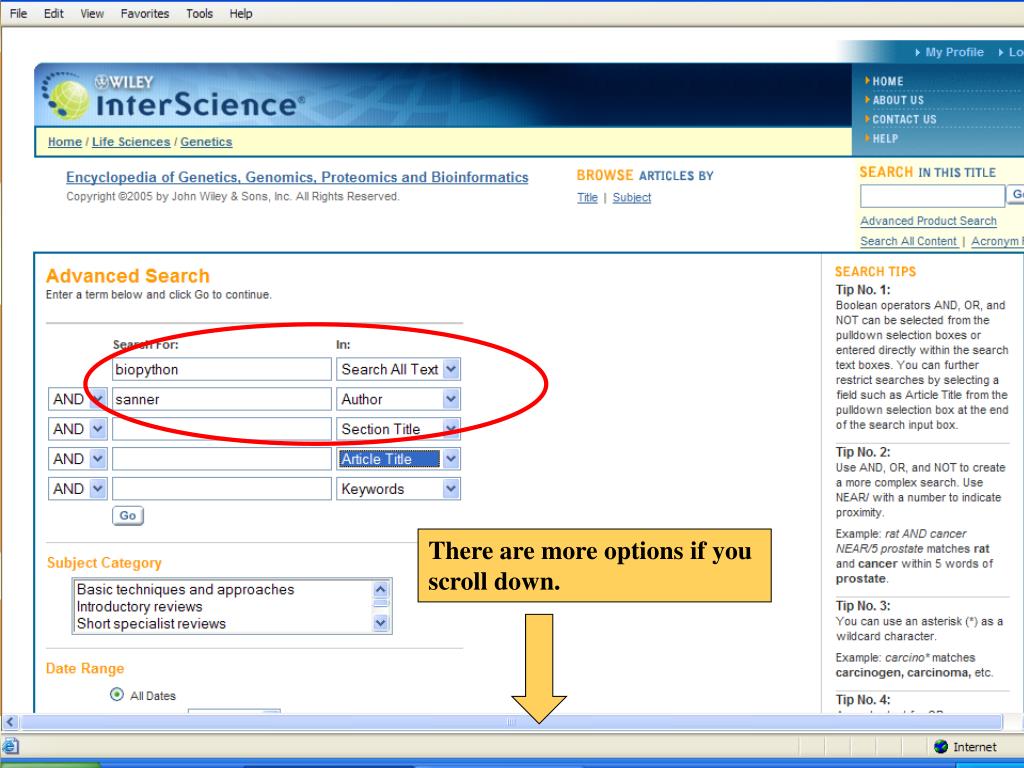The image size is (1024, 768).
Task: Click the Subject Category list scroll-down arrow
Action: (380, 623)
